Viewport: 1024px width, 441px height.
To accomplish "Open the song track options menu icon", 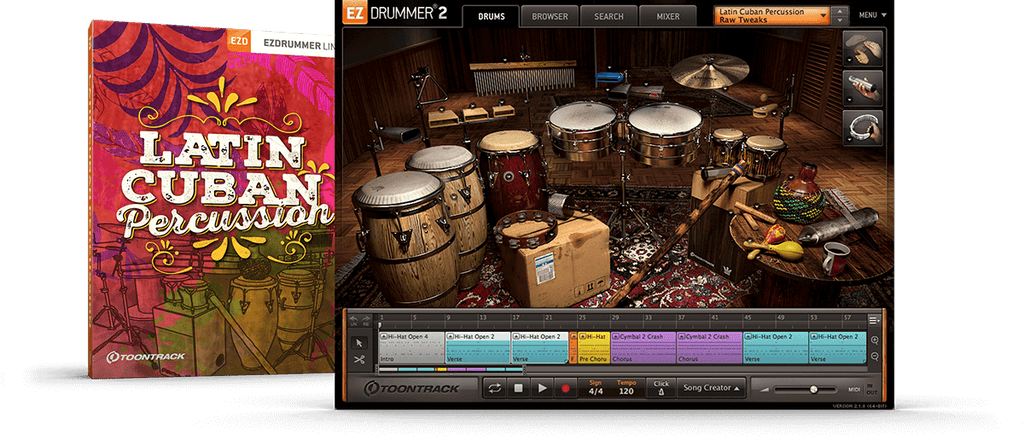I will pos(874,320).
